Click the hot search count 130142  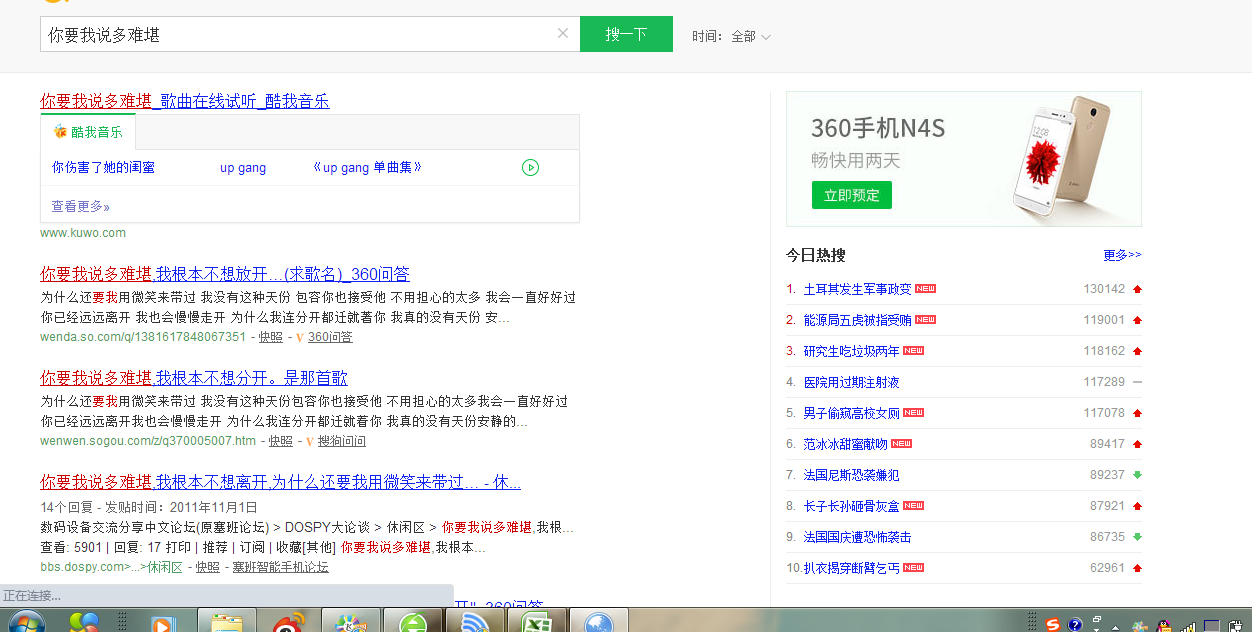point(1104,289)
